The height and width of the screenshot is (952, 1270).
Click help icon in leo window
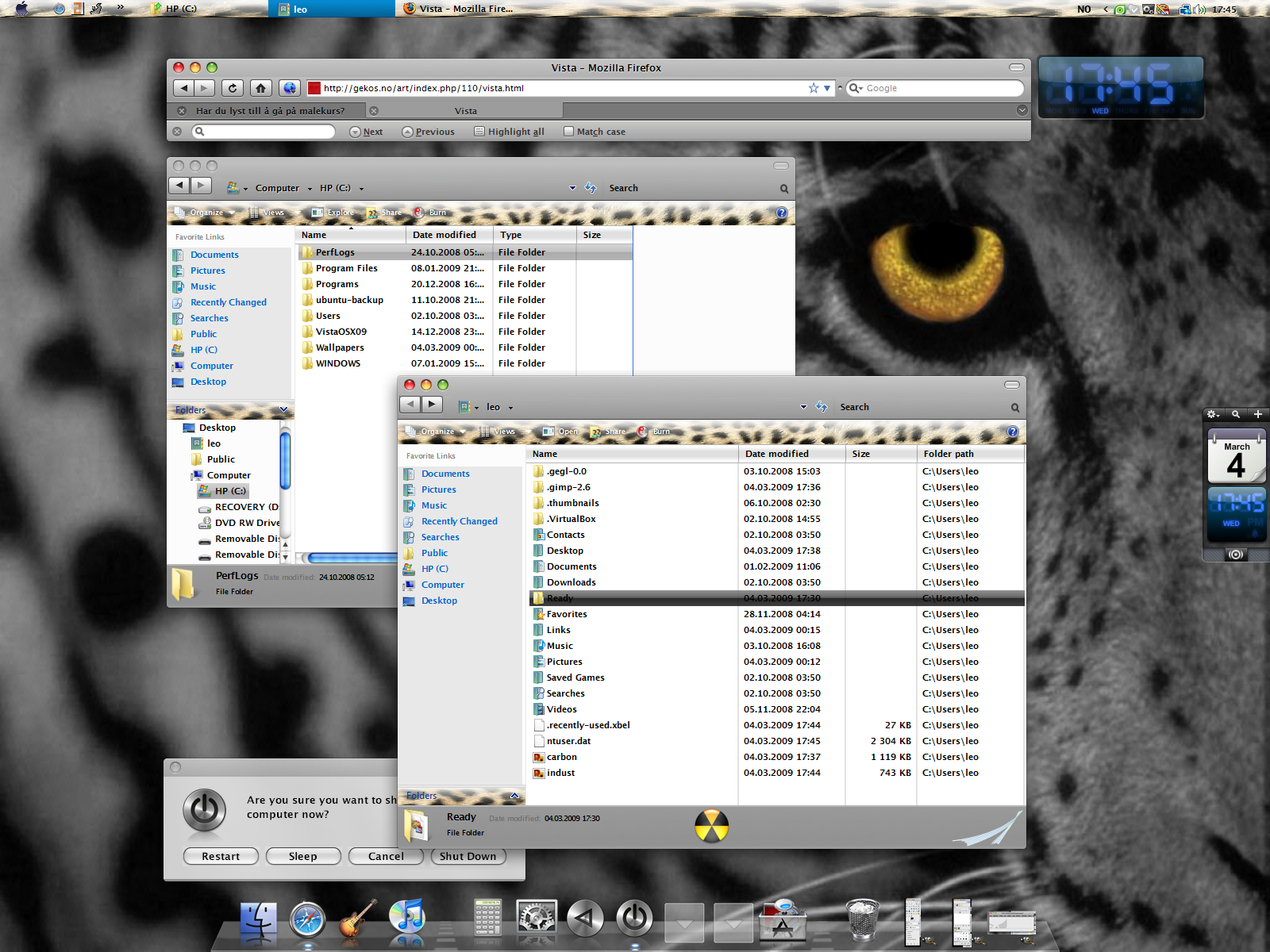[1012, 432]
